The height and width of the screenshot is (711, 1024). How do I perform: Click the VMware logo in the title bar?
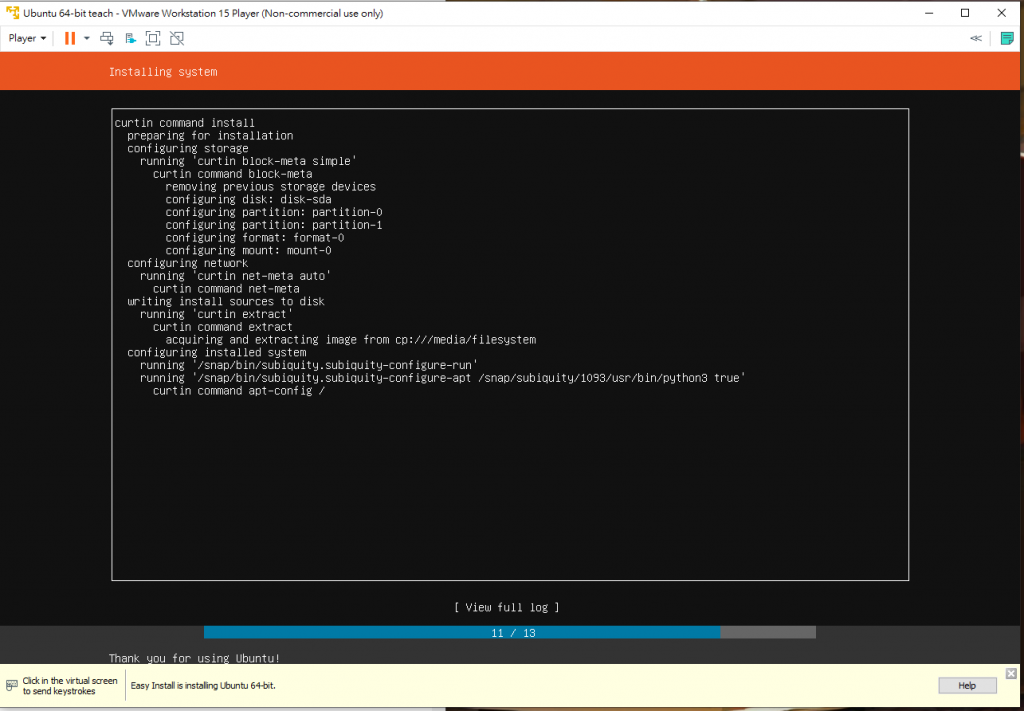point(12,12)
